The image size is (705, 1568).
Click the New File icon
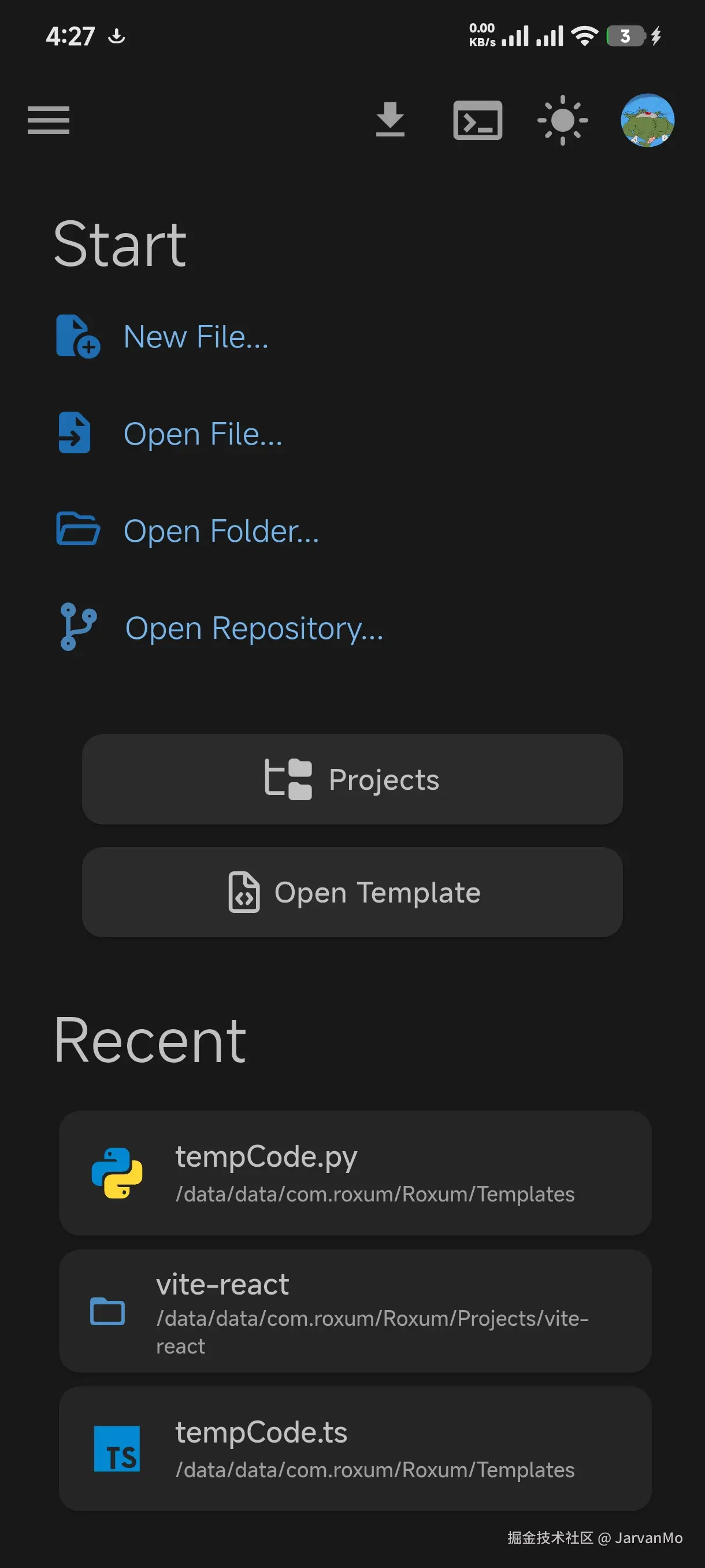click(x=77, y=336)
